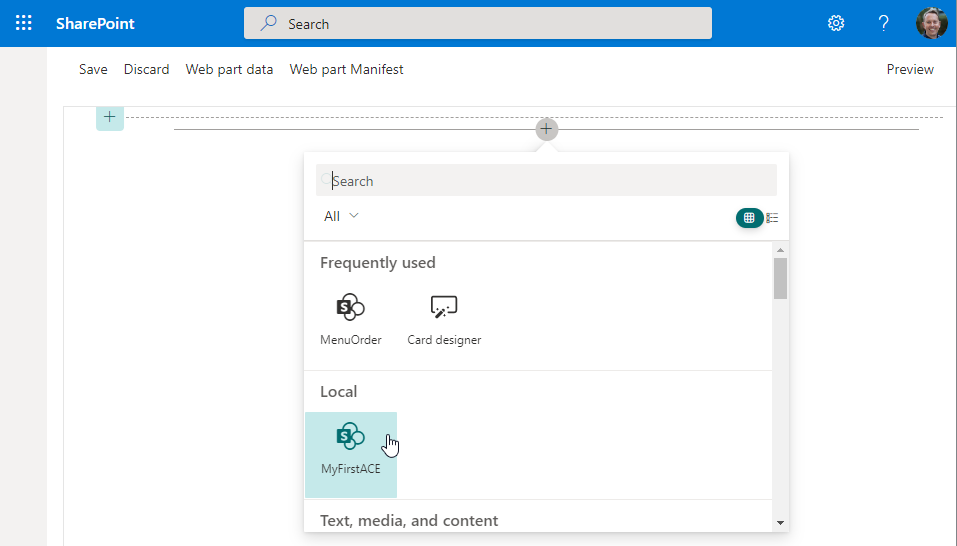The height and width of the screenshot is (546, 957).
Task: Open the app launcher waffle menu
Action: pos(23,23)
